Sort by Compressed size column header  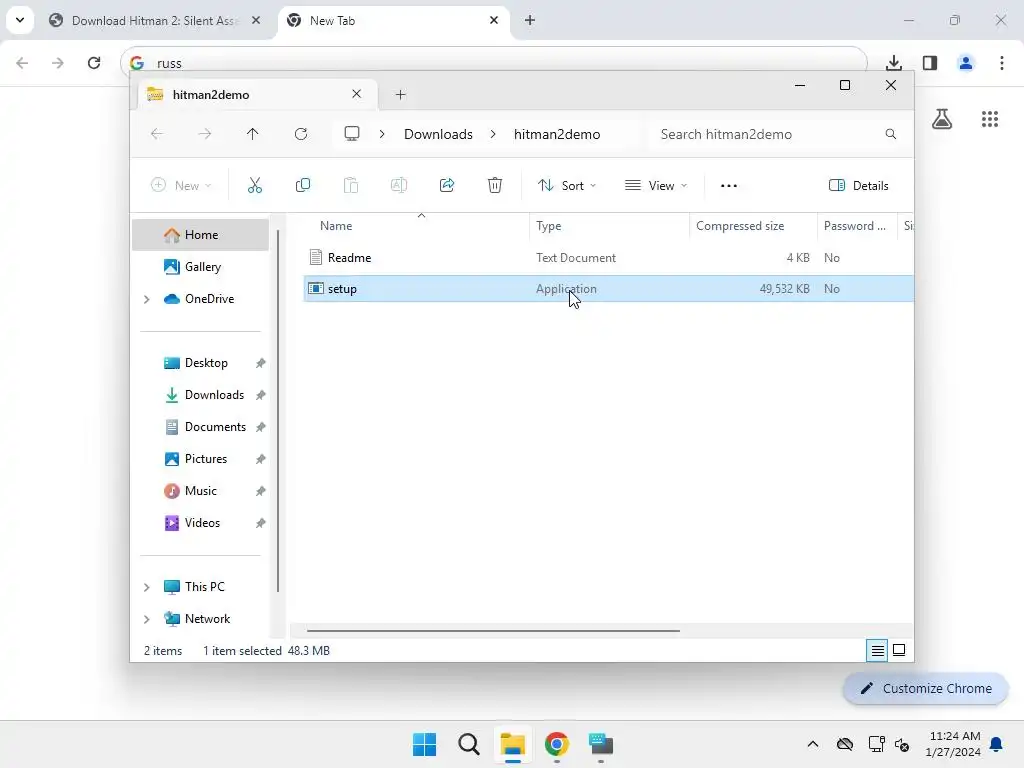[x=753, y=226]
